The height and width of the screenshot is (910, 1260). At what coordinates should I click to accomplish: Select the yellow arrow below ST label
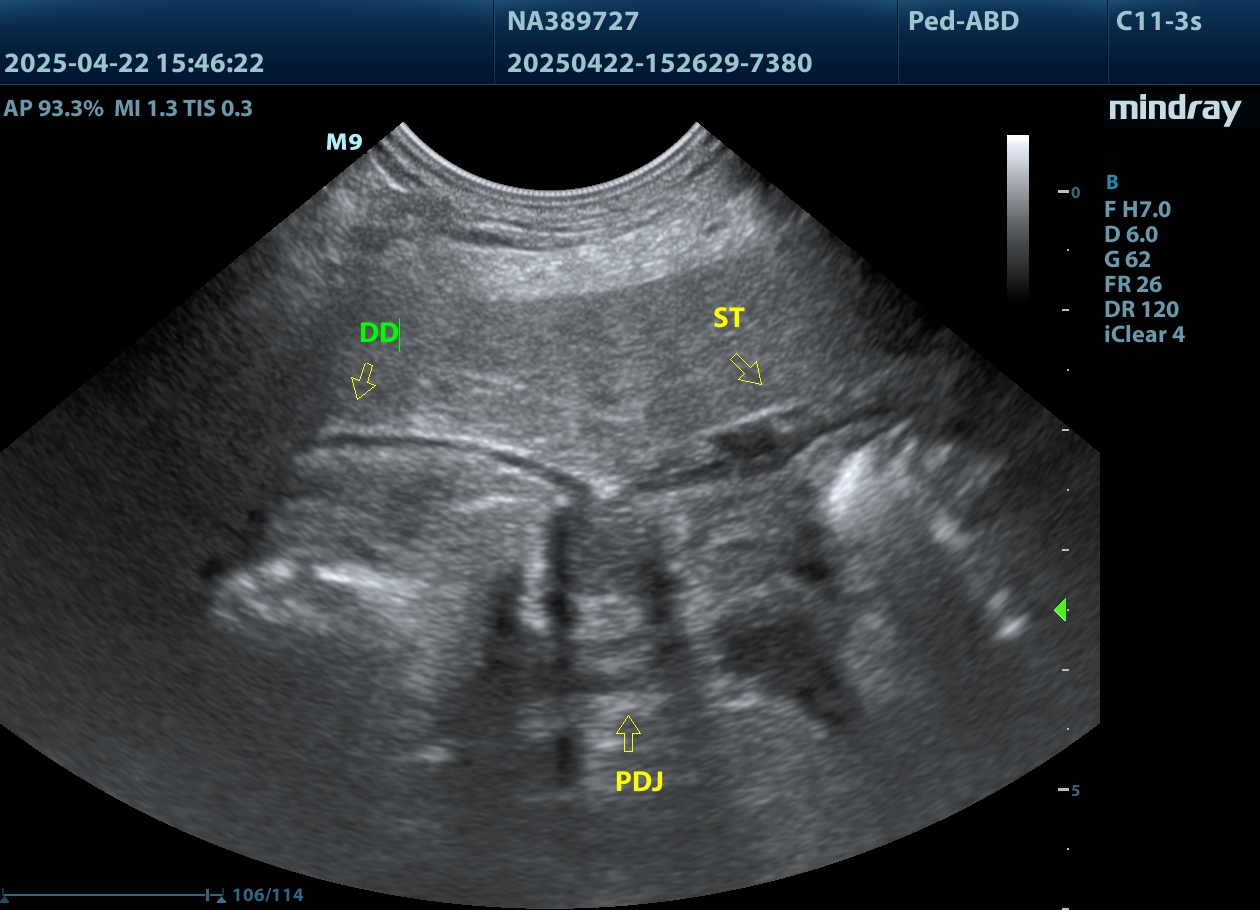746,369
